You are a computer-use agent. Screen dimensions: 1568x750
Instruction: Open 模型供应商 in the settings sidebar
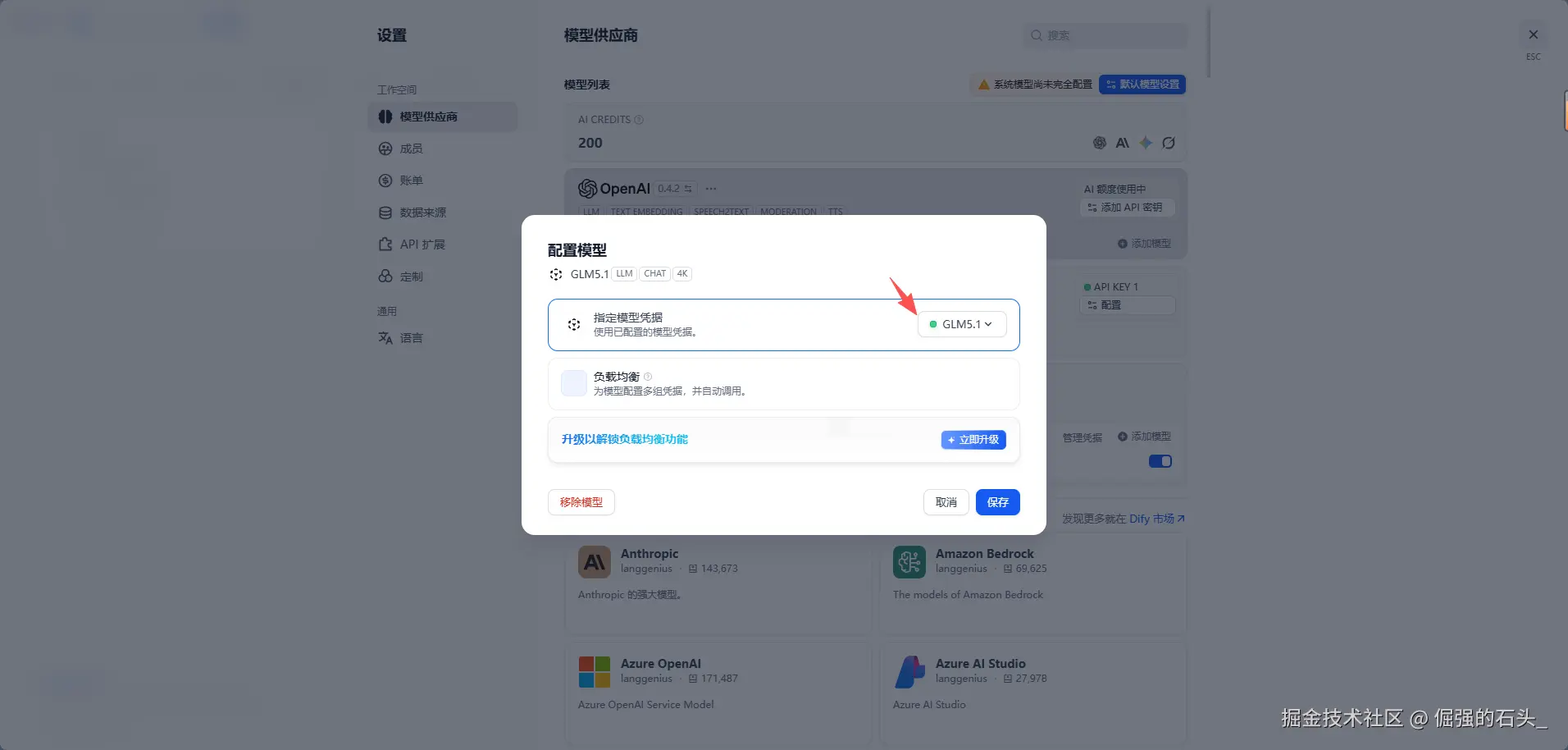[443, 117]
